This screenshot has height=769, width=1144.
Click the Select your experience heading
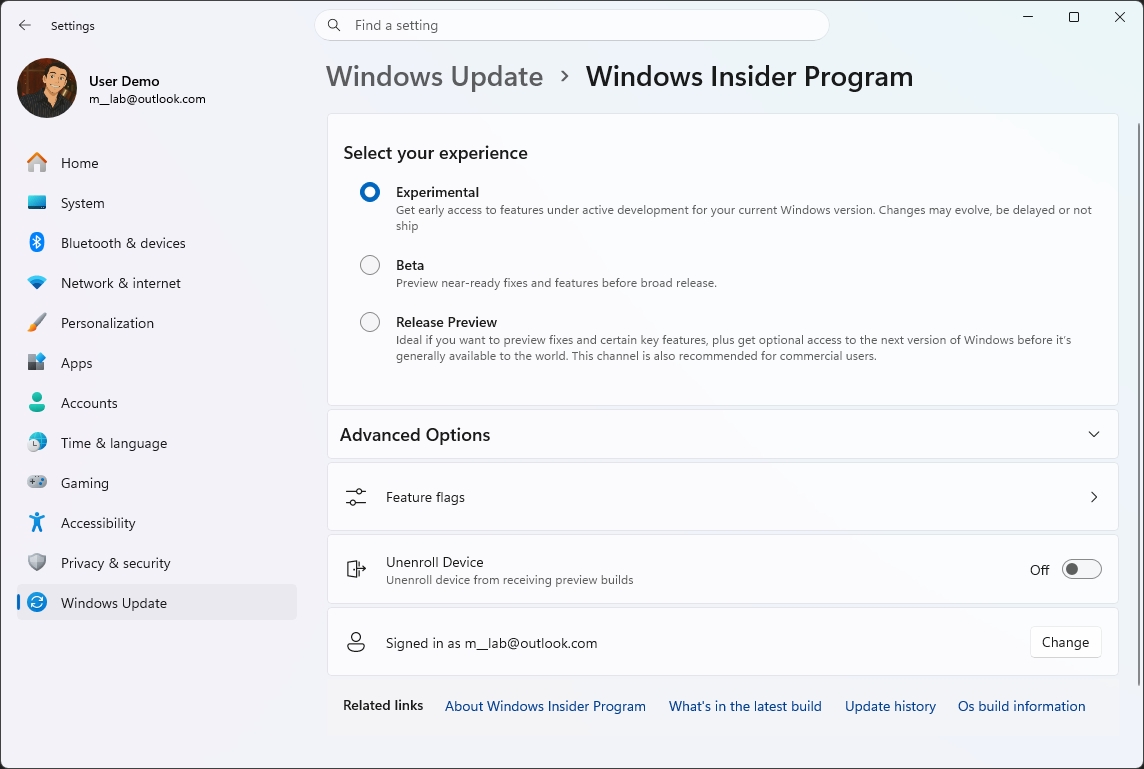[x=436, y=152]
